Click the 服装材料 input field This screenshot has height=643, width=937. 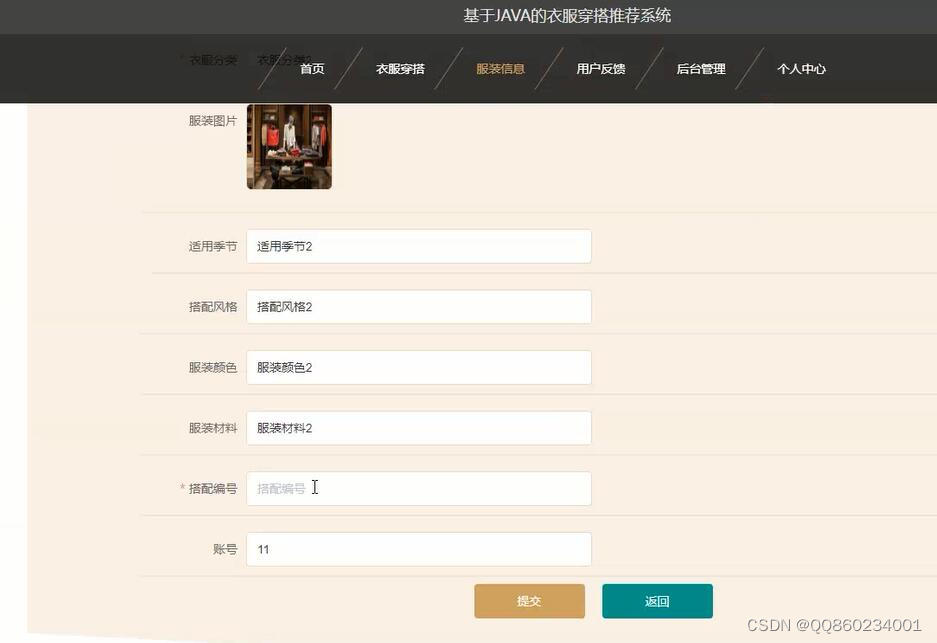click(x=419, y=428)
